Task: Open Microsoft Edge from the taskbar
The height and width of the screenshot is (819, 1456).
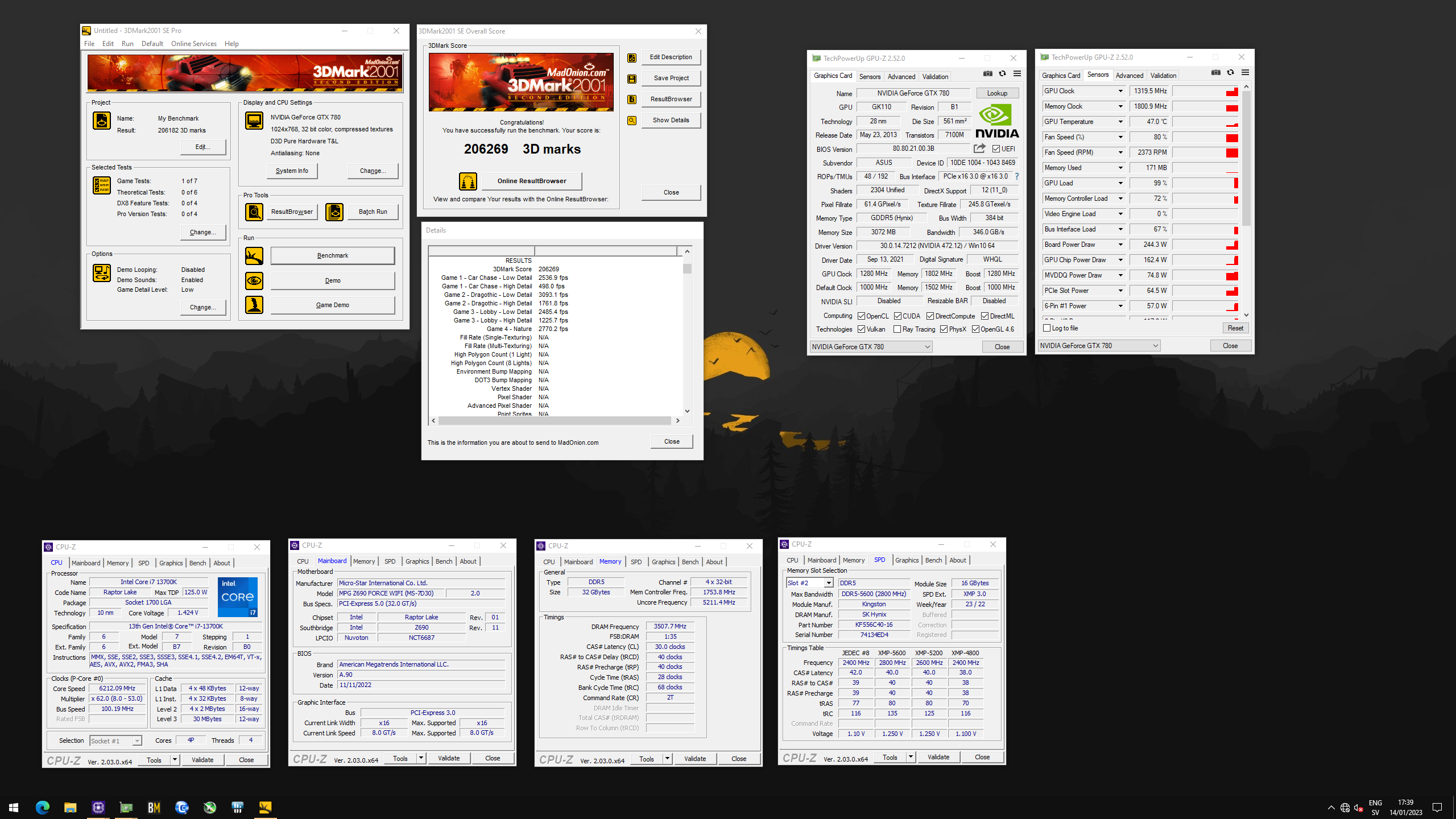Action: 43,807
